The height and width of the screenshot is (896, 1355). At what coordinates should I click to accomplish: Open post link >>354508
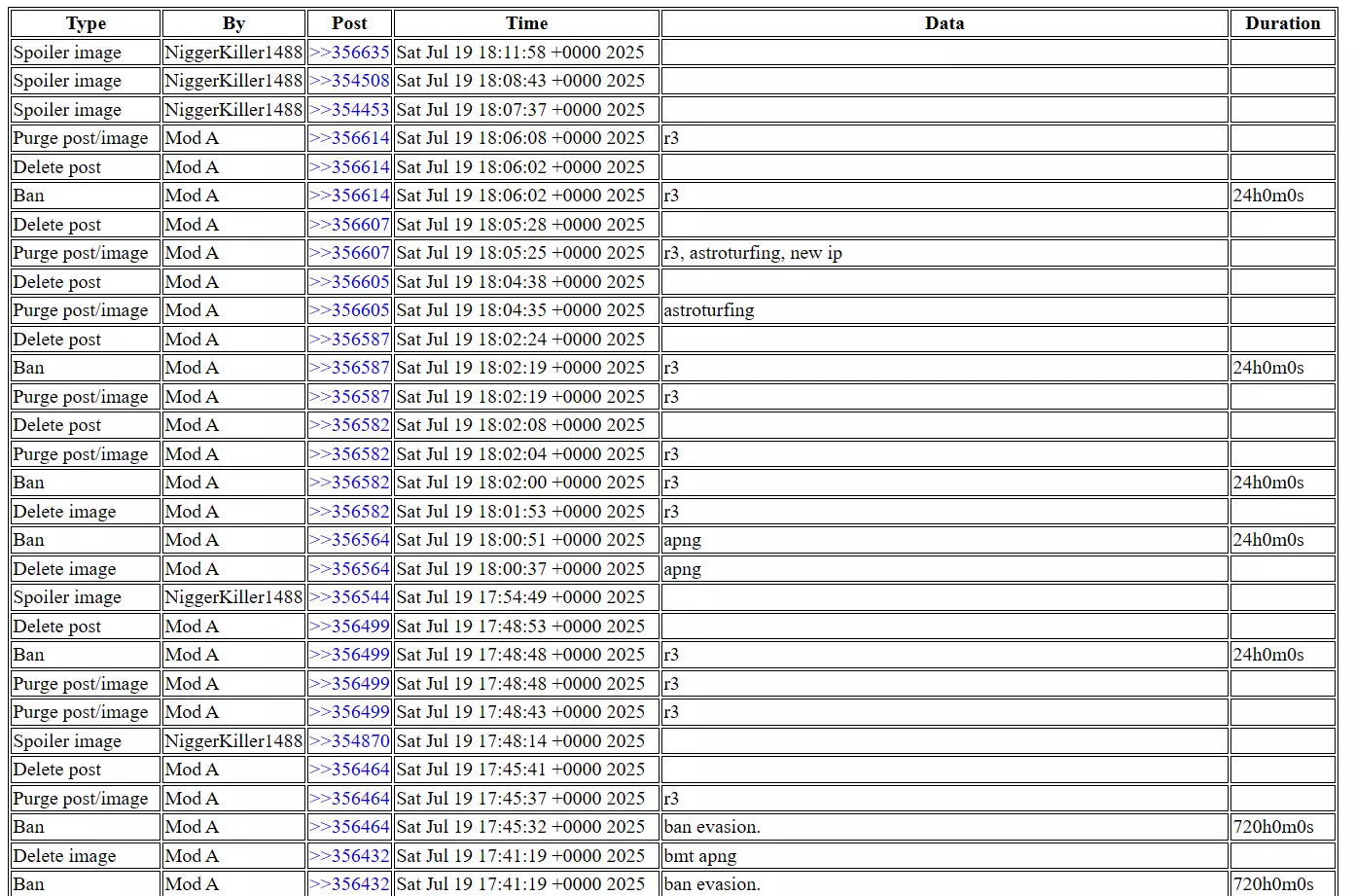pyautogui.click(x=349, y=81)
